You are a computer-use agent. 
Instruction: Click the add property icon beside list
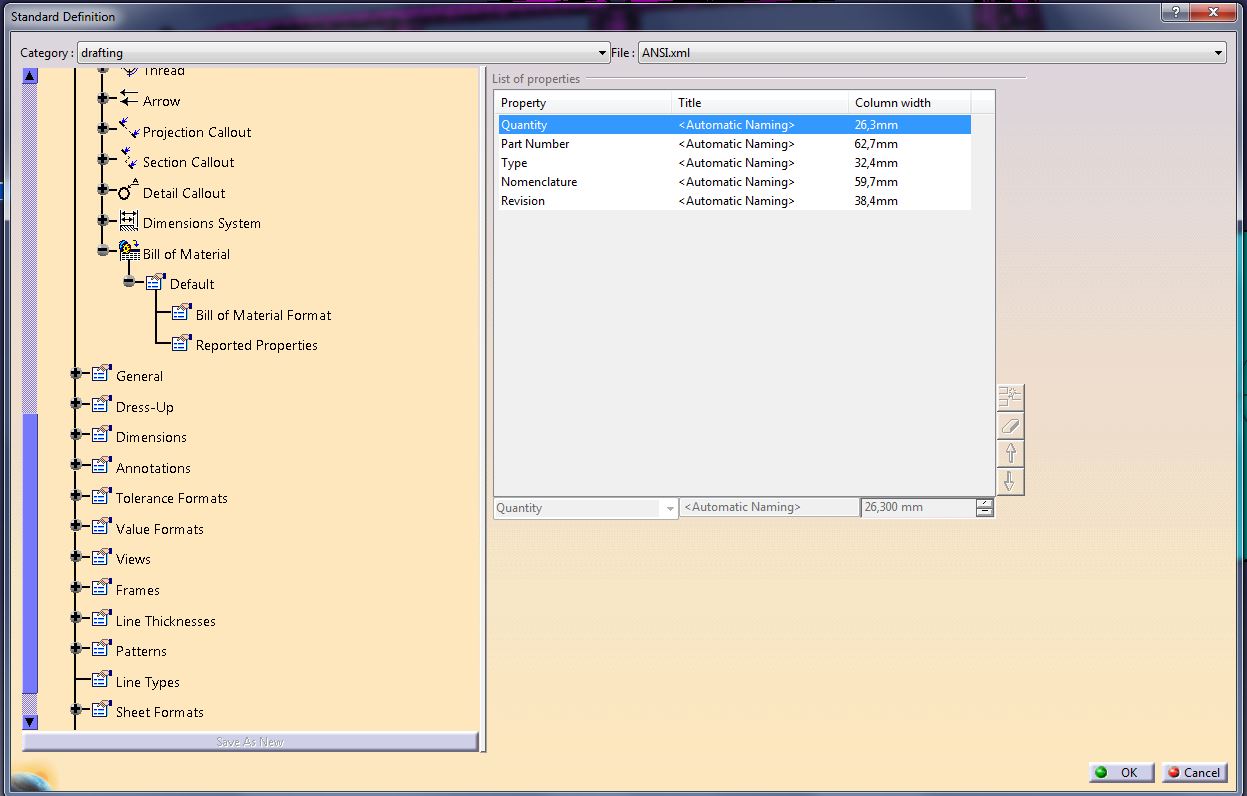1010,397
